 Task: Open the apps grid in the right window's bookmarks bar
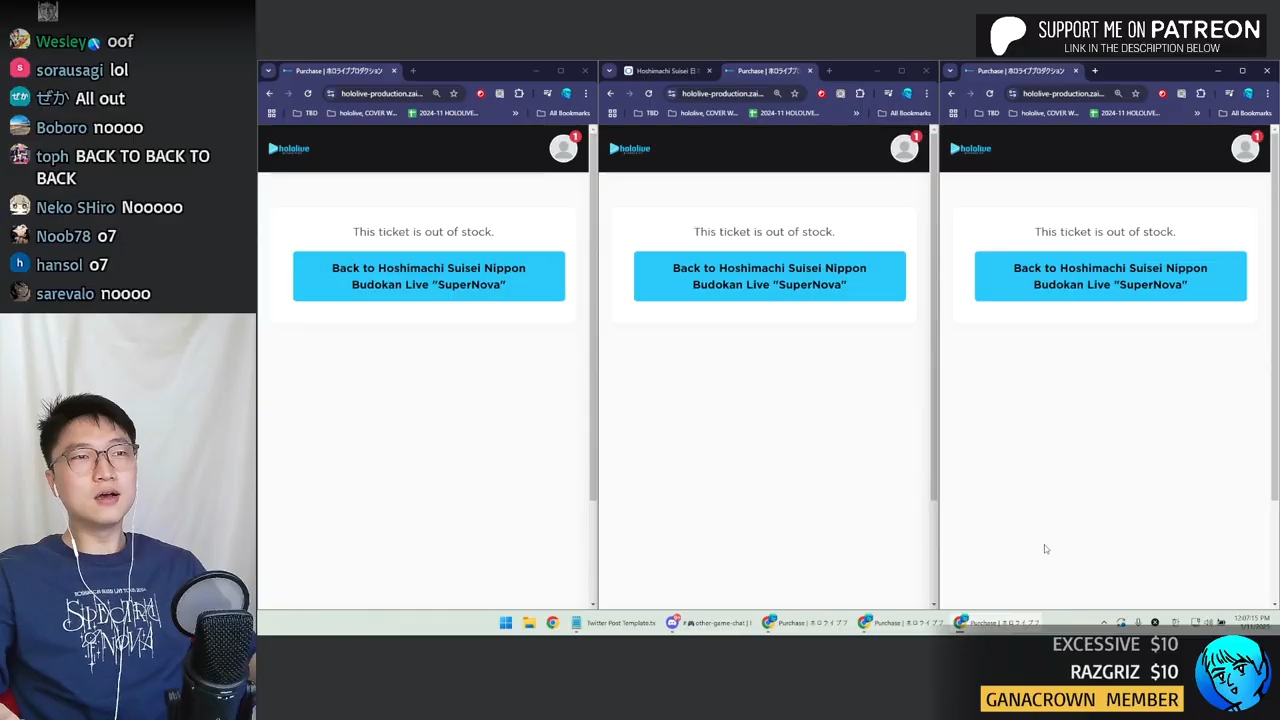954,113
